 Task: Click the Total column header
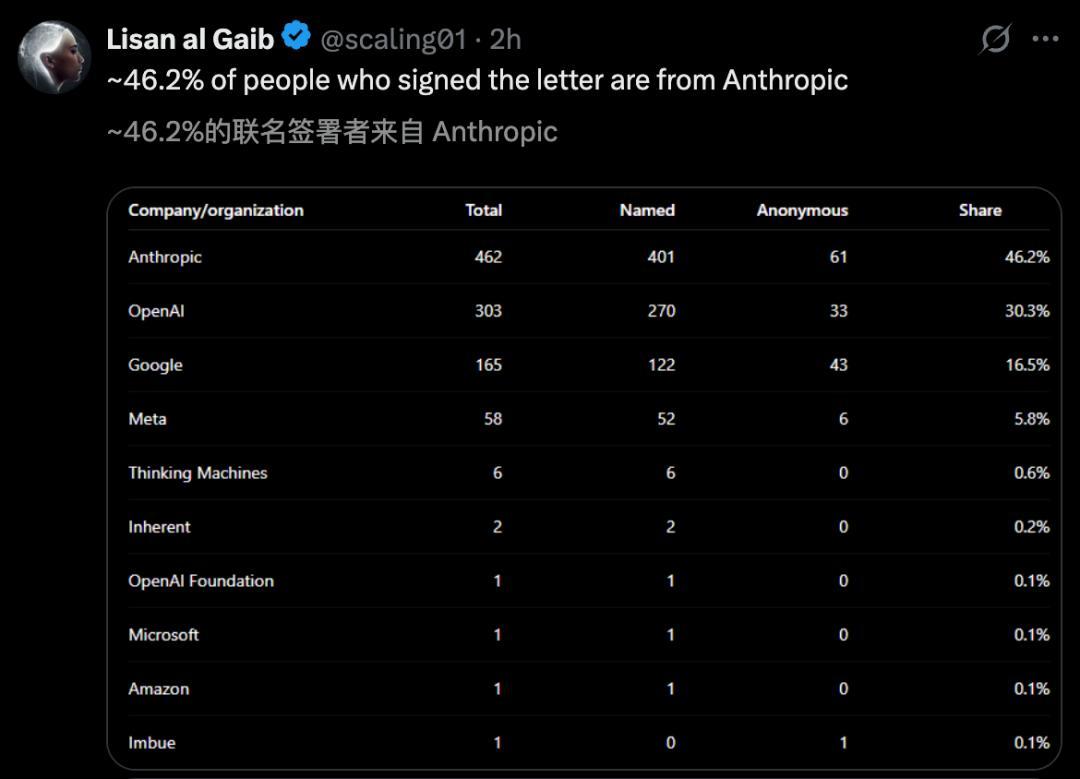click(x=484, y=210)
